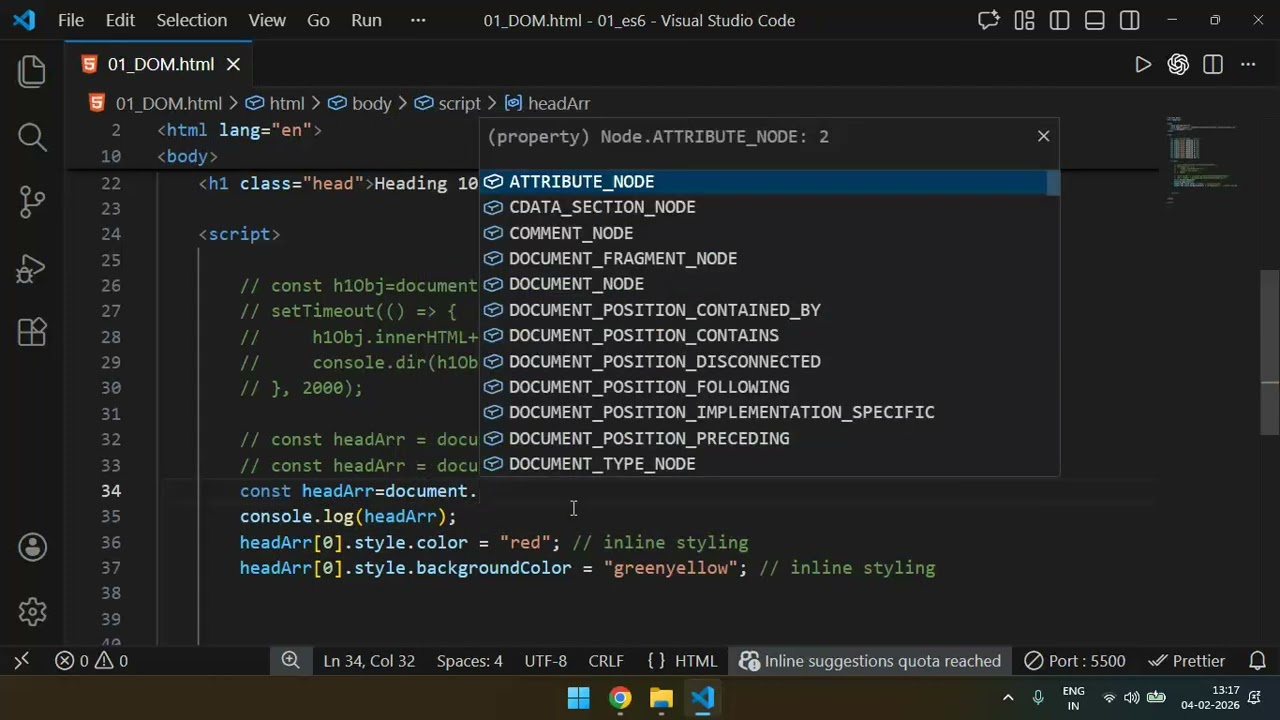Open the remote window indicator
This screenshot has height=720, width=1280.
(x=22, y=661)
